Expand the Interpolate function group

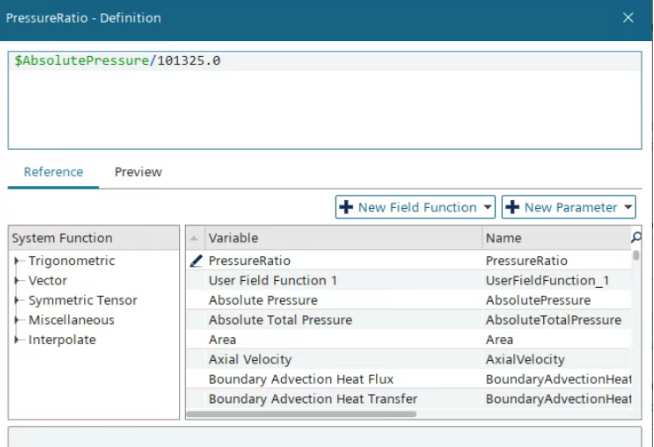[17, 339]
